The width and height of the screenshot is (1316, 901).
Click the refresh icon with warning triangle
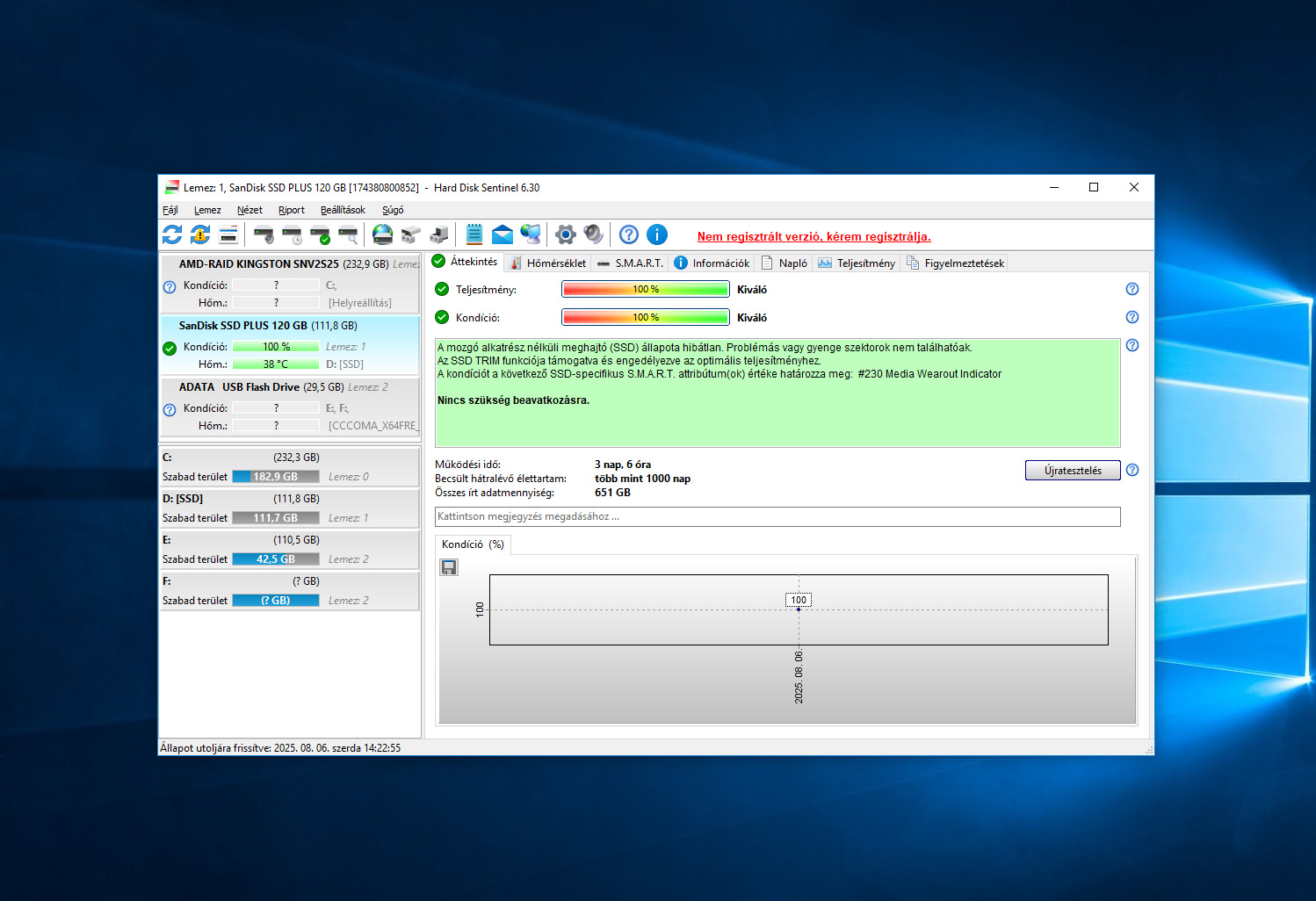click(200, 234)
